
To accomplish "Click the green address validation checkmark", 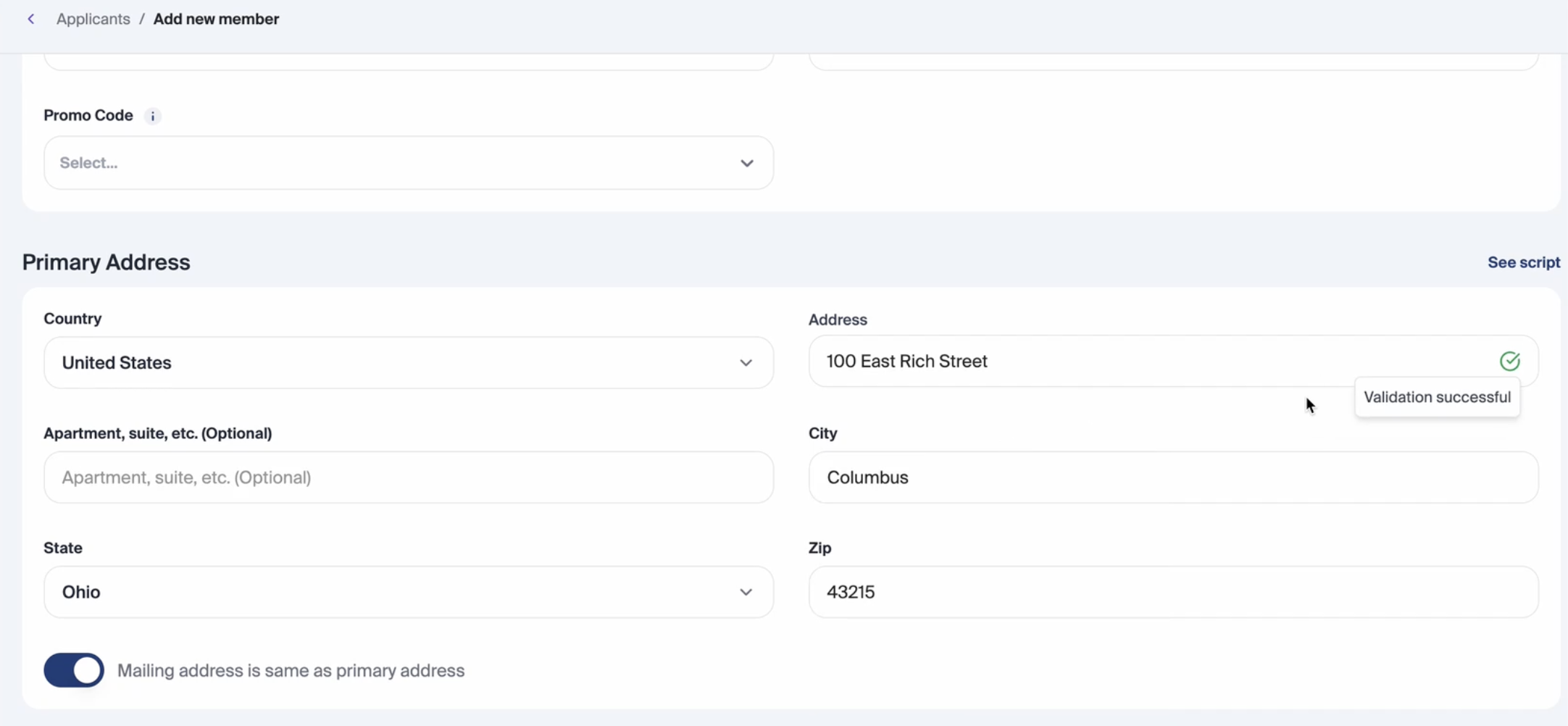I will (x=1509, y=361).
